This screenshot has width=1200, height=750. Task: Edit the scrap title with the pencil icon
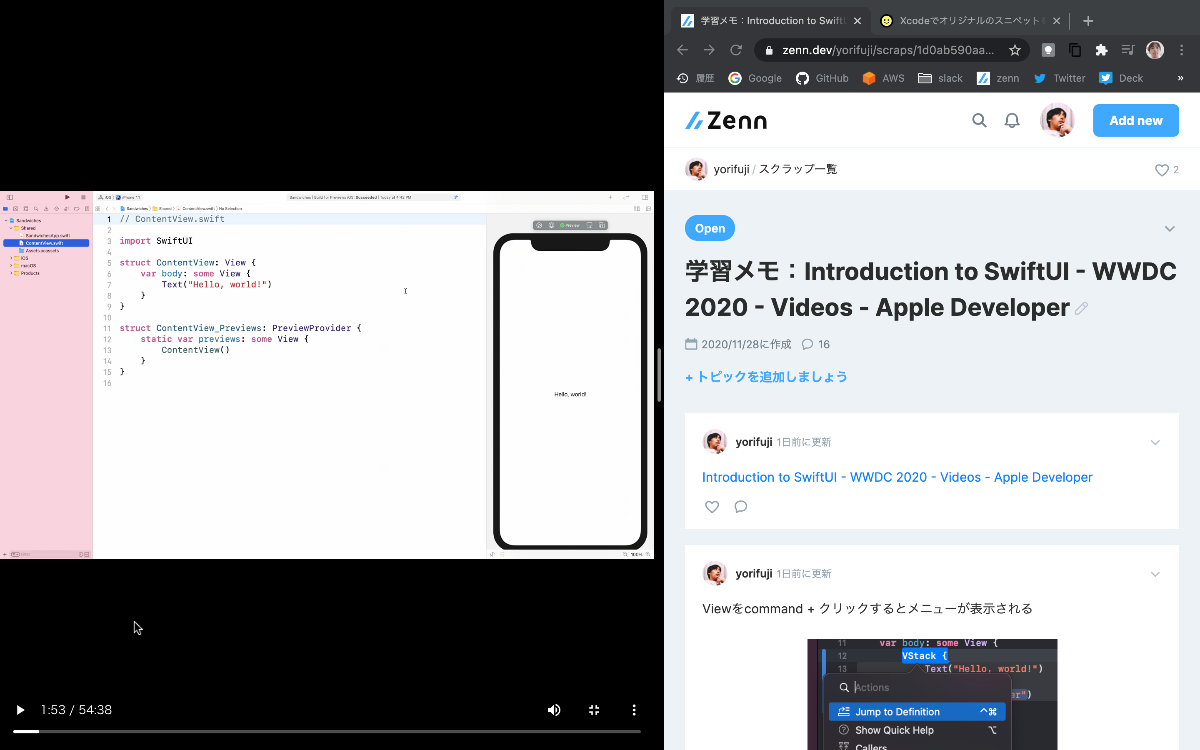click(1081, 309)
